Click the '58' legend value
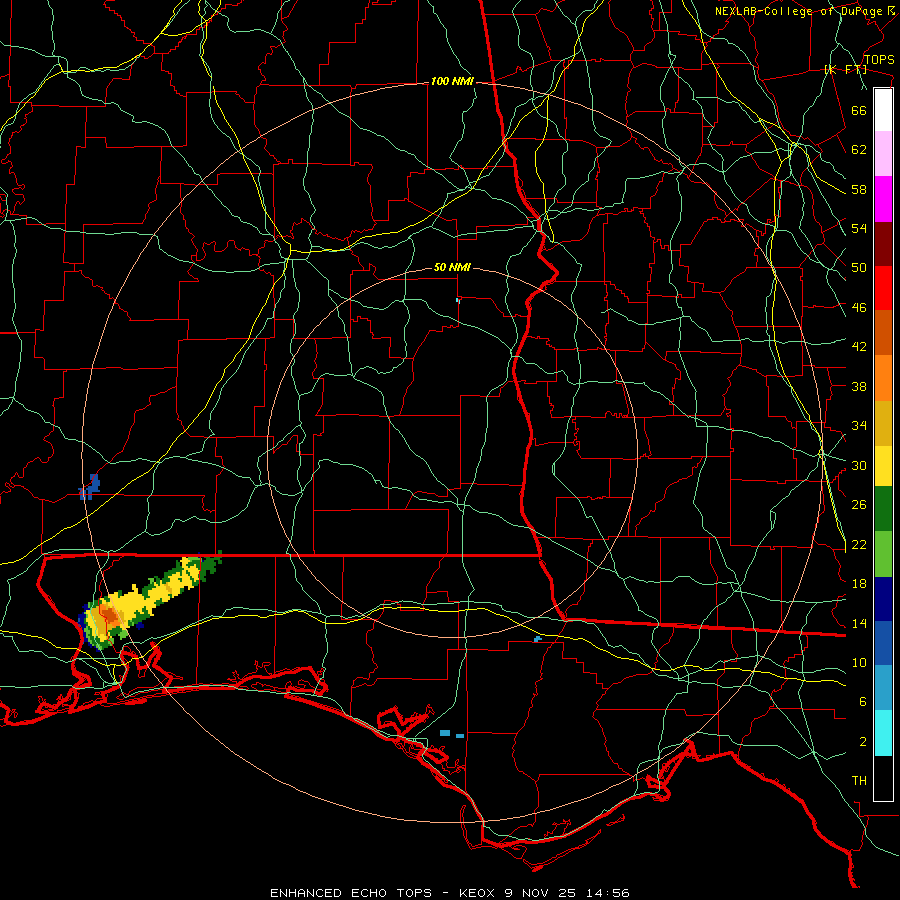900x900 pixels. 859,189
